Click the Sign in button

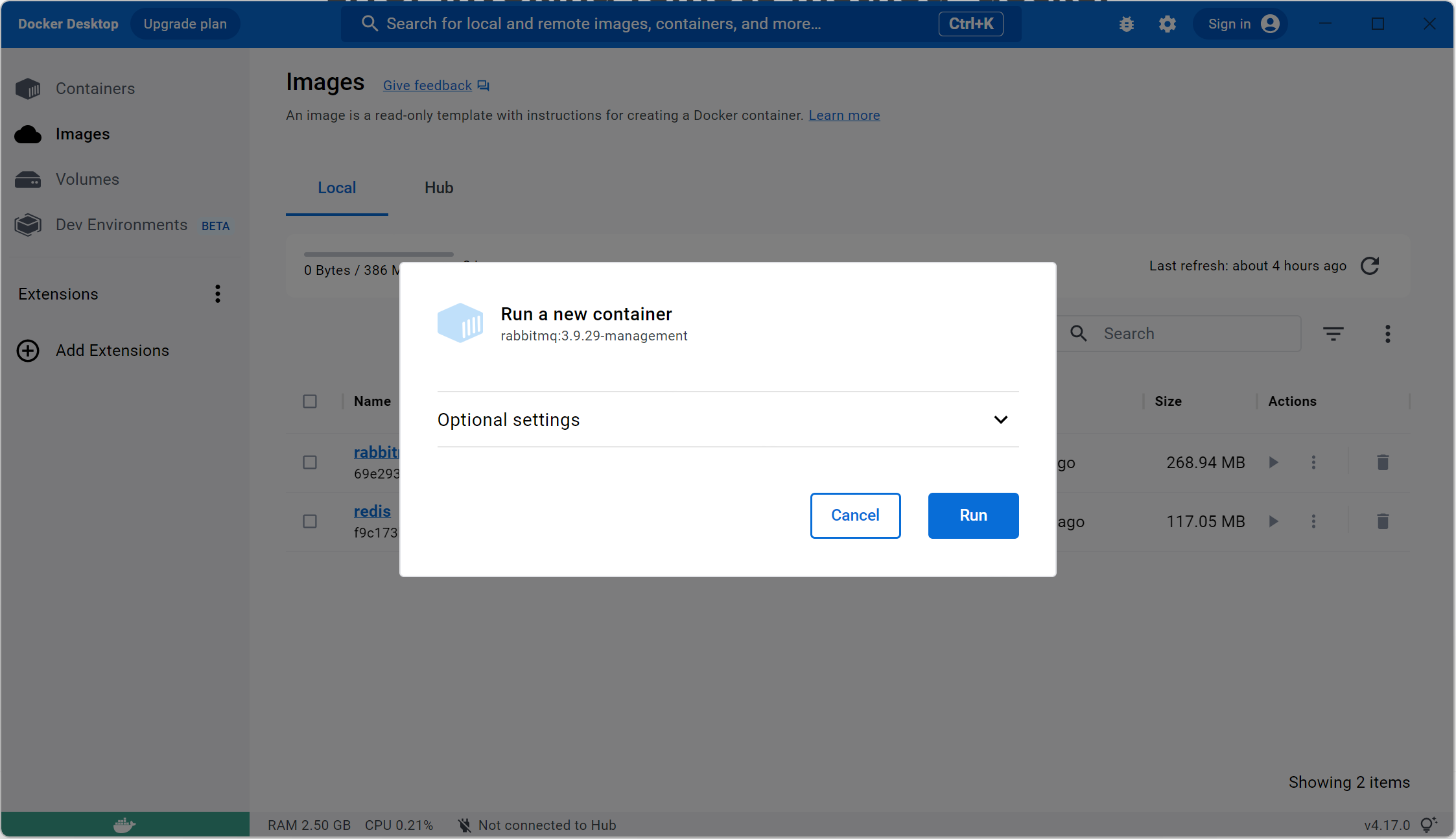click(x=1241, y=24)
